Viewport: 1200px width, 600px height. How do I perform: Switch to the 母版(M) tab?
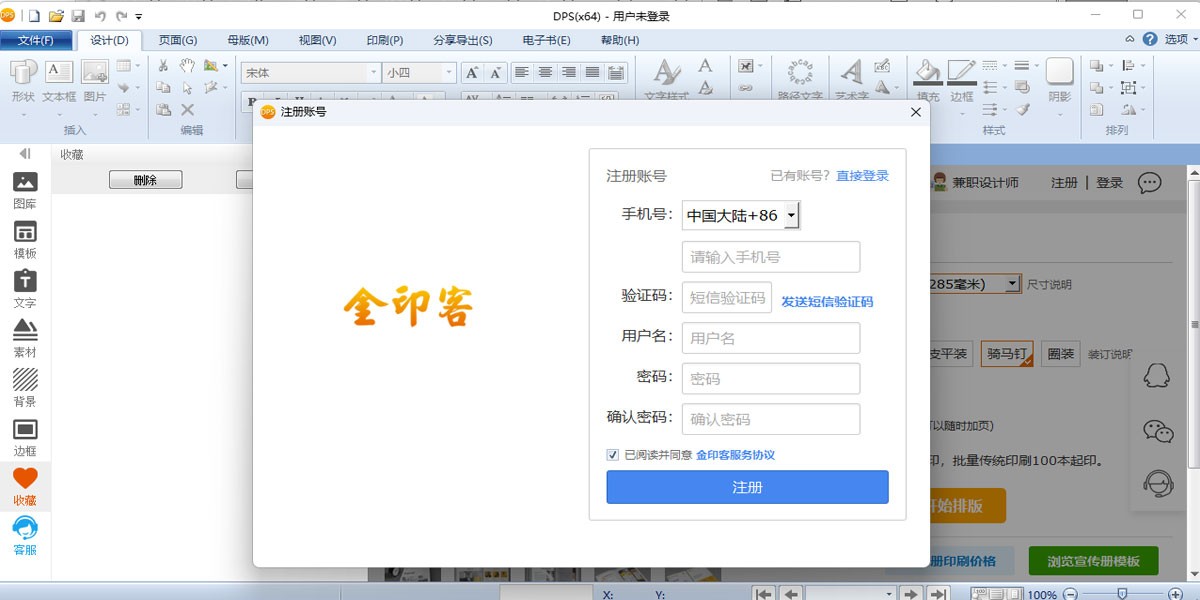pos(248,40)
